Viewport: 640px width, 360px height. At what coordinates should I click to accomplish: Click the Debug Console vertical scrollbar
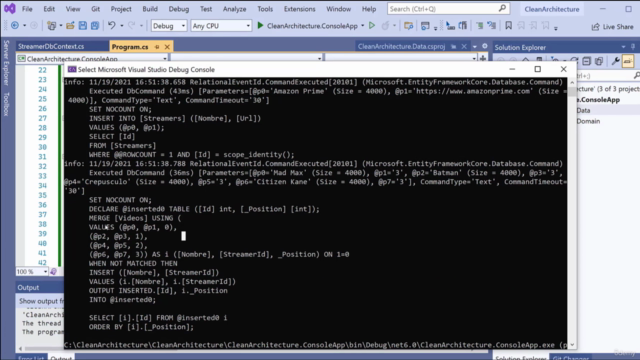(572, 213)
